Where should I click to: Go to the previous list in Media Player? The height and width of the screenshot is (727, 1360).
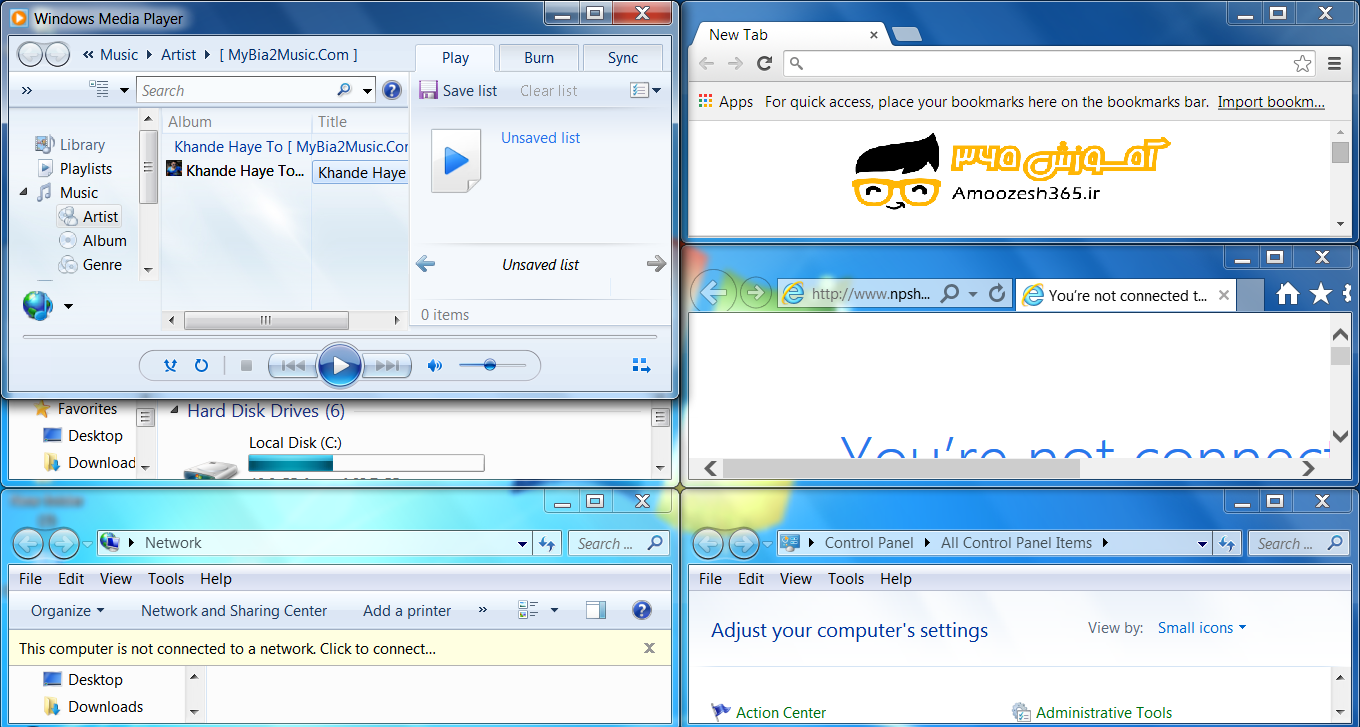click(x=425, y=264)
